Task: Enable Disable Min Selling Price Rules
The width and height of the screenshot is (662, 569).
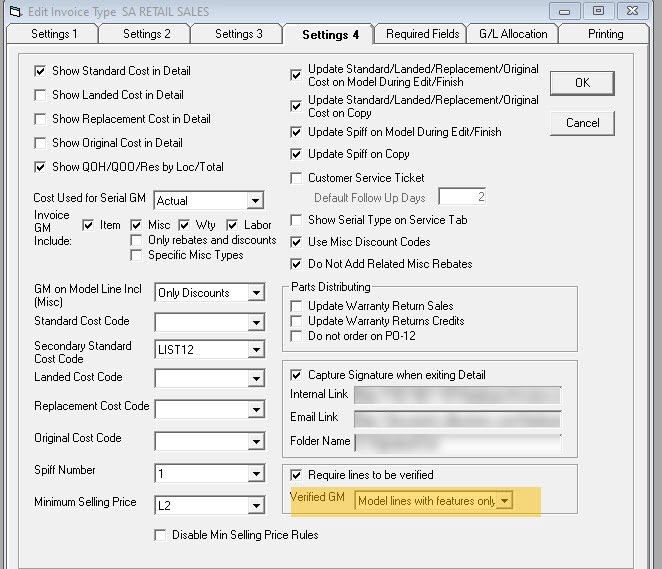Action: (160, 535)
